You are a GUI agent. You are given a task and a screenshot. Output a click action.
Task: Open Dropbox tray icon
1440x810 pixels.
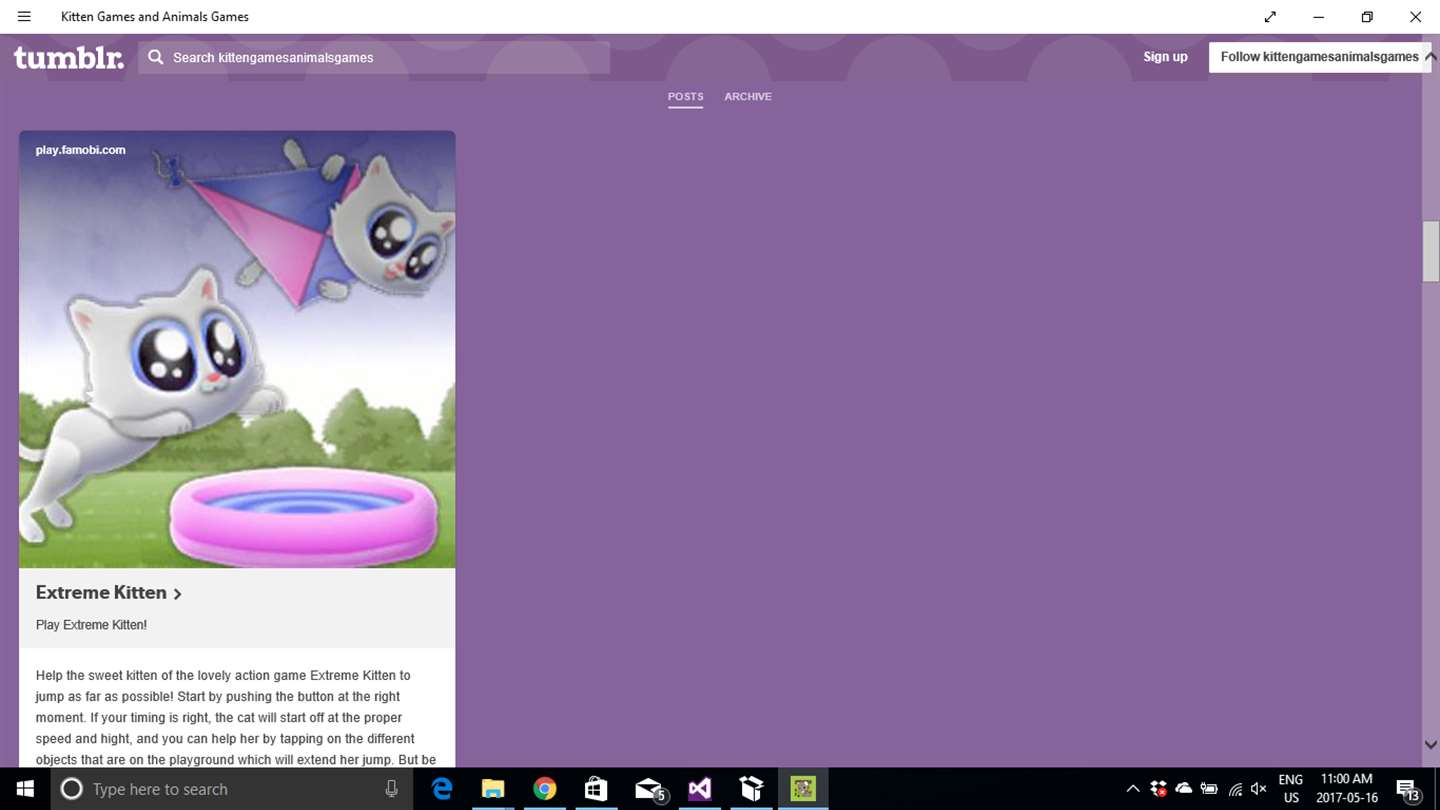pyautogui.click(x=1158, y=789)
